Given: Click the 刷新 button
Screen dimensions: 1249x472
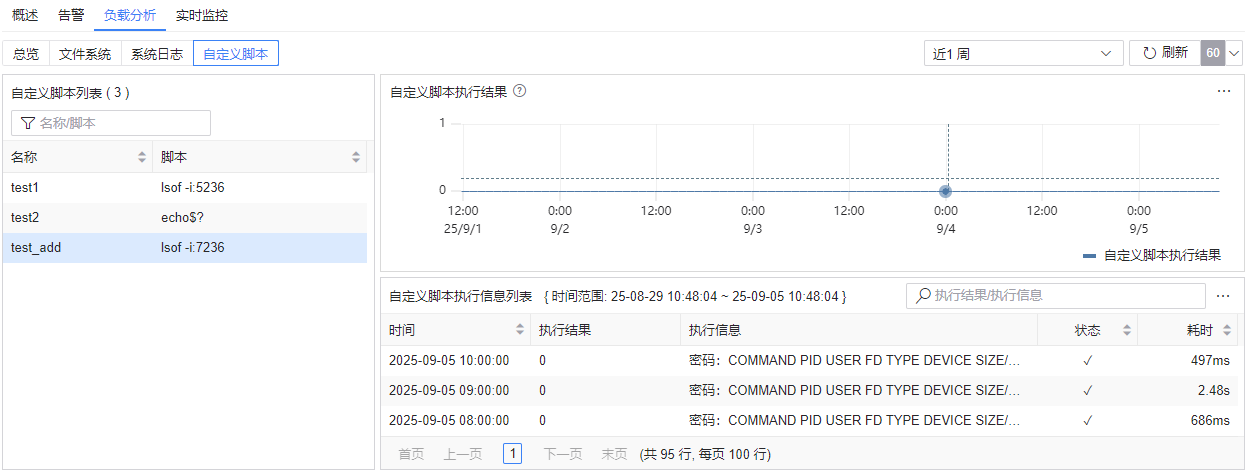Looking at the screenshot, I should [1164, 53].
